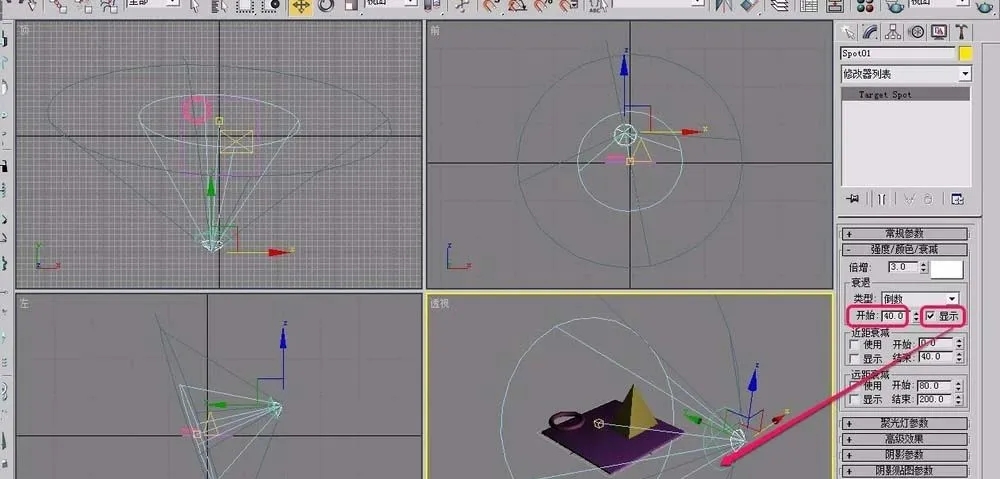Click the 远距衰减 结束 field showing 200.0

point(935,400)
